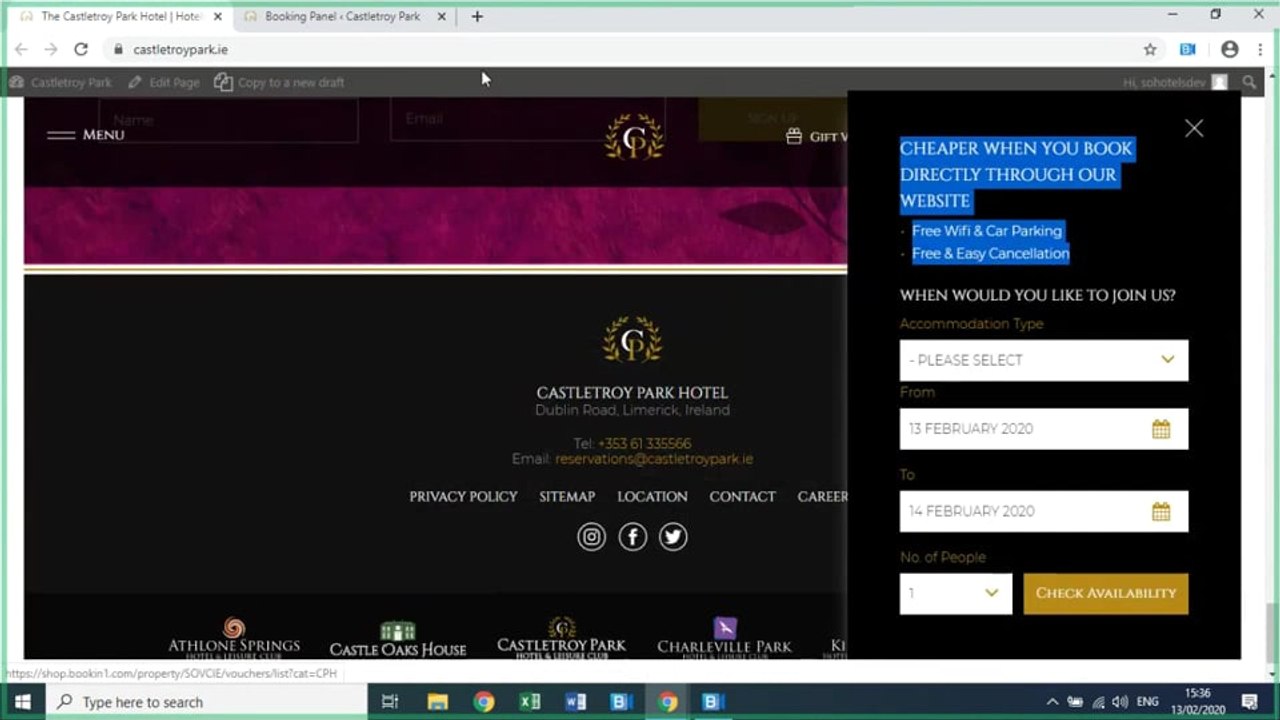Open the Contact footer link
The image size is (1280, 720).
(x=742, y=496)
